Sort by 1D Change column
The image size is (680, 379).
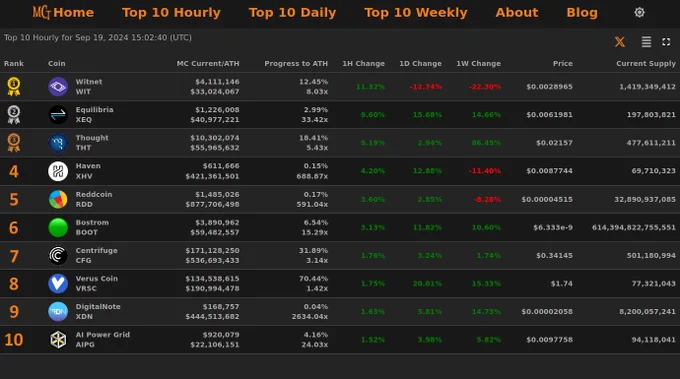(420, 63)
